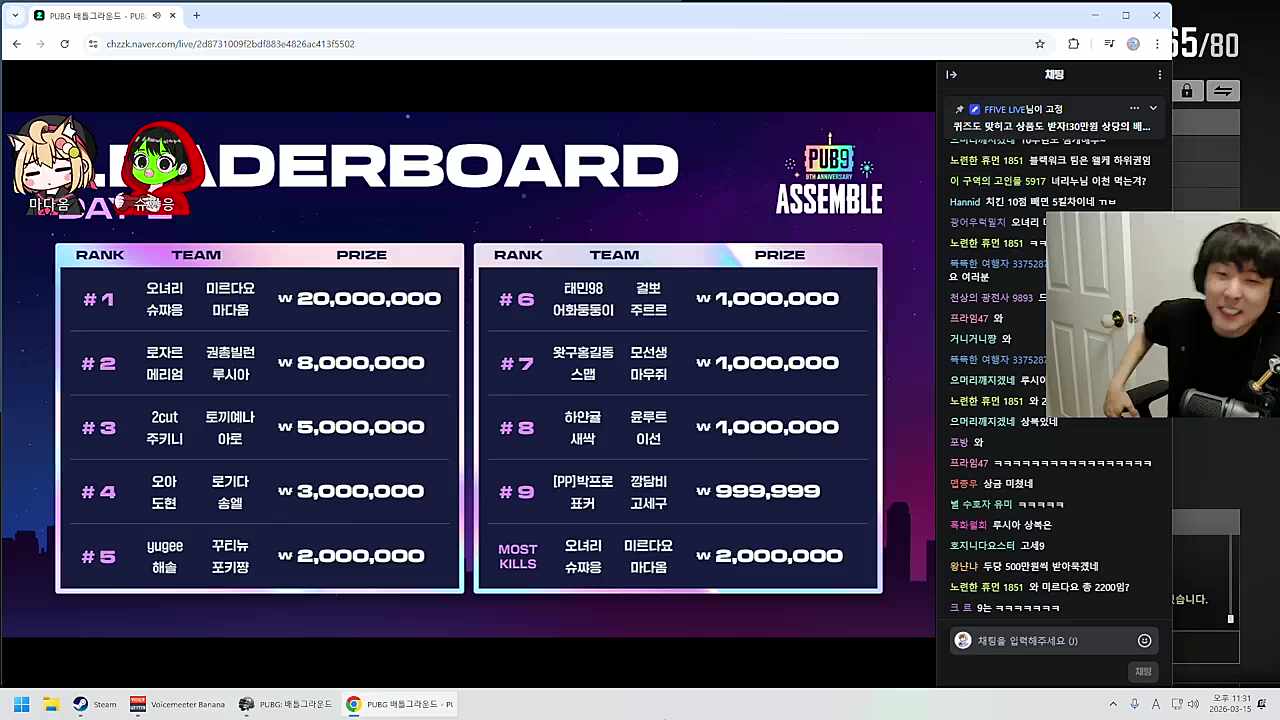This screenshot has width=1280, height=720.
Task: Show hidden tray icons via the chevron
Action: coord(1112,704)
